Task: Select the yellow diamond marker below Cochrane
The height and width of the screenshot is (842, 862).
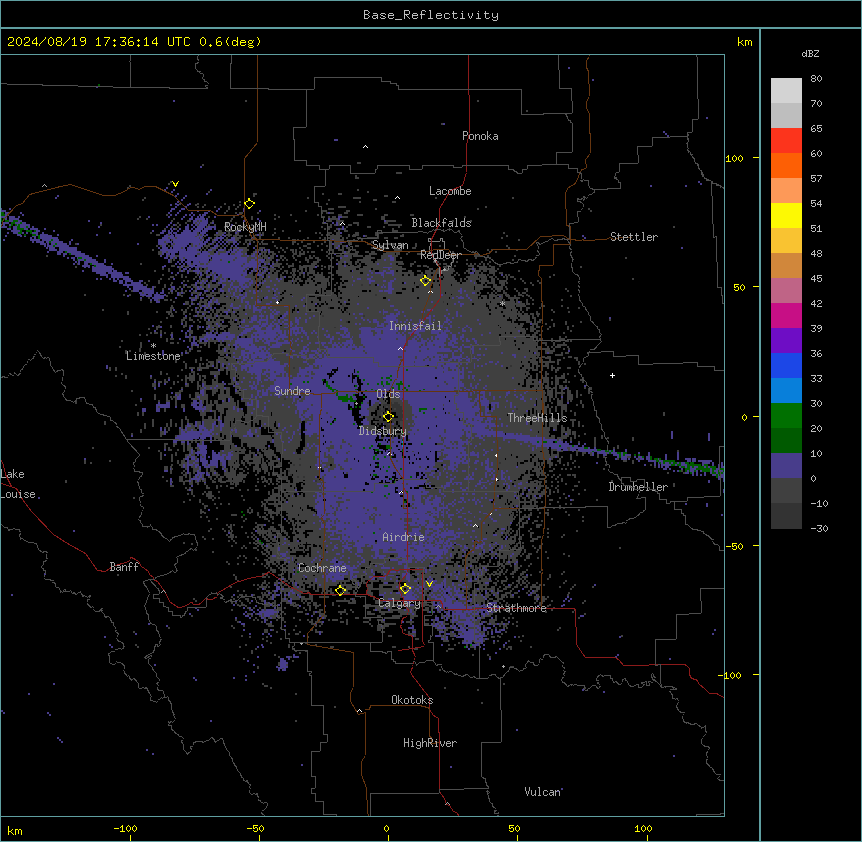Action: pyautogui.click(x=340, y=590)
